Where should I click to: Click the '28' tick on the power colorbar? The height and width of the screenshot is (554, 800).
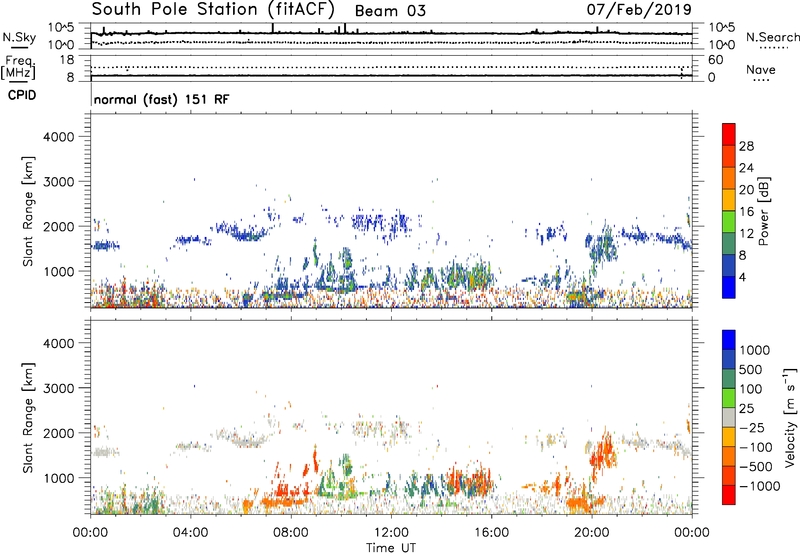(x=746, y=146)
